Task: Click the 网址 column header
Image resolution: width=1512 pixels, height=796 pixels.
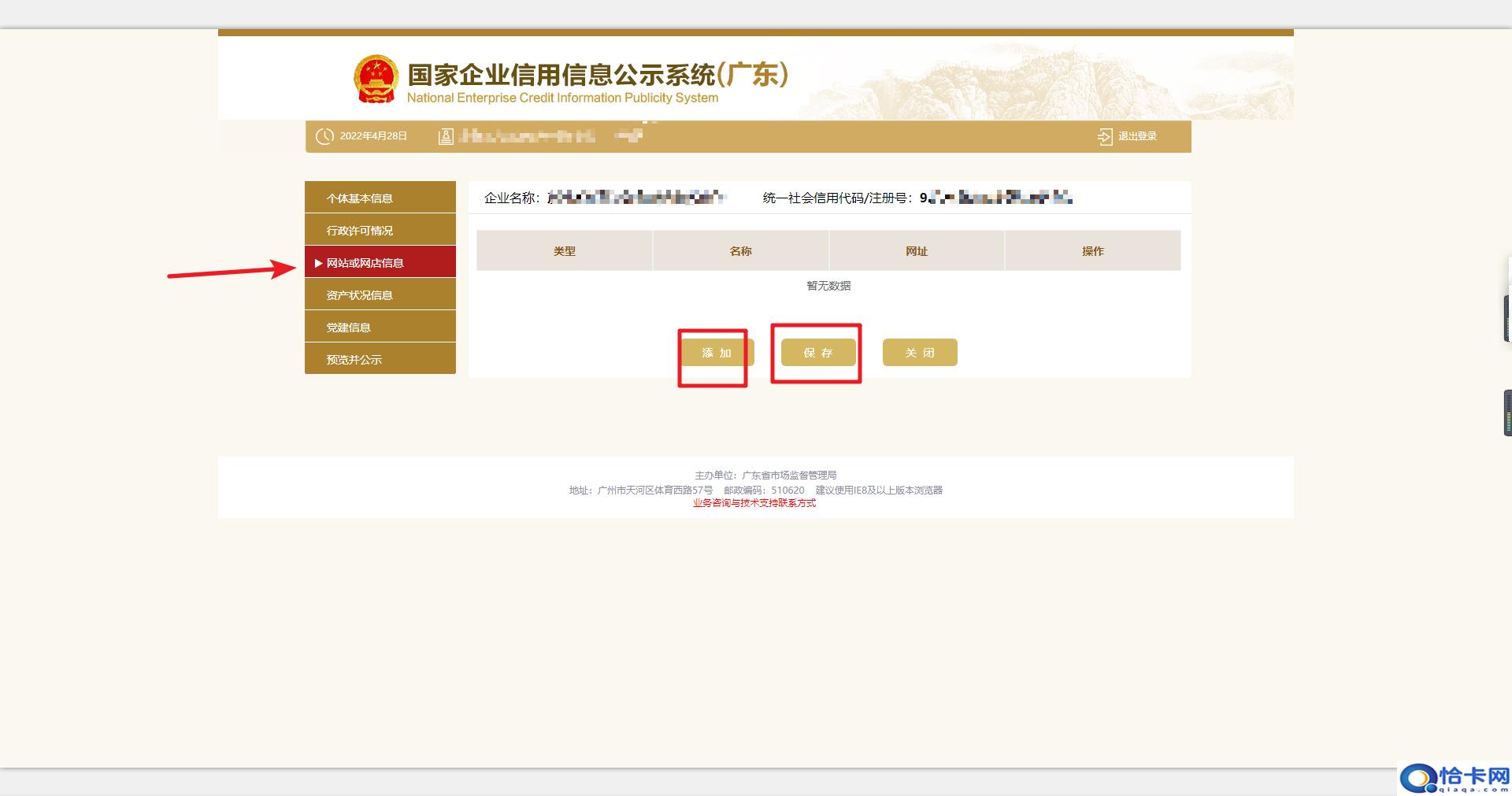Action: click(x=917, y=250)
